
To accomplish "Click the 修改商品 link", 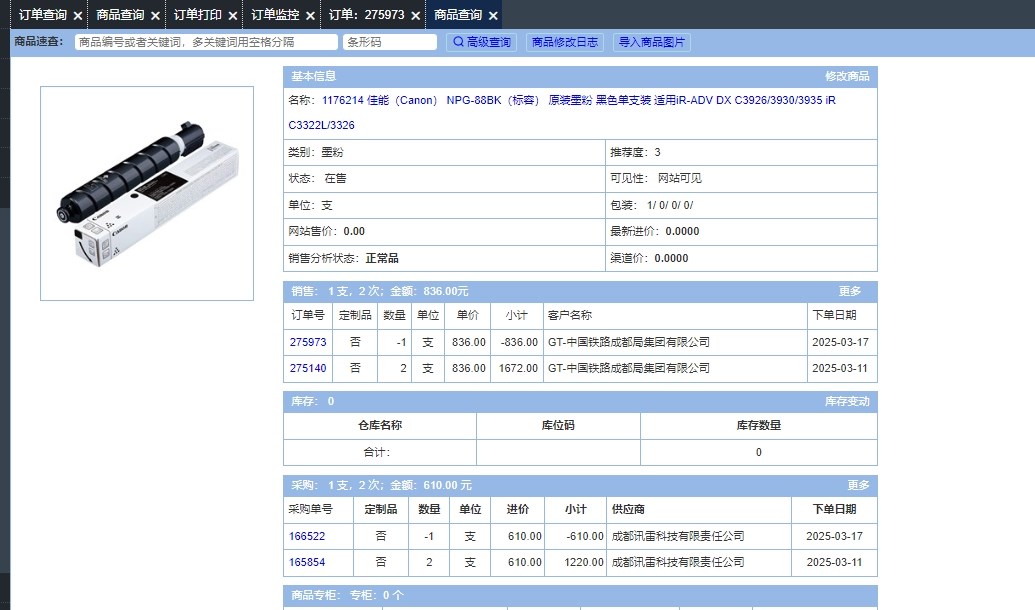I will coord(847,77).
